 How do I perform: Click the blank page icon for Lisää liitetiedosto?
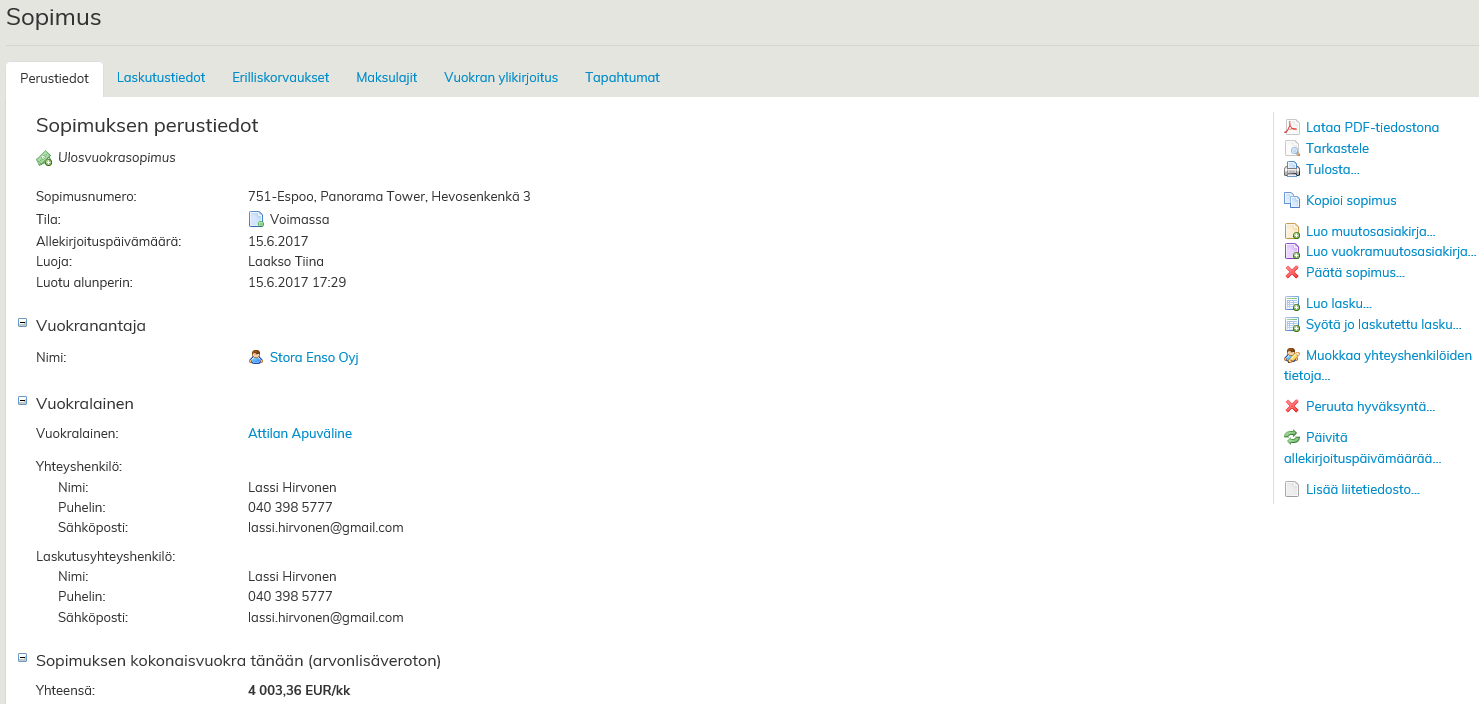[1292, 489]
